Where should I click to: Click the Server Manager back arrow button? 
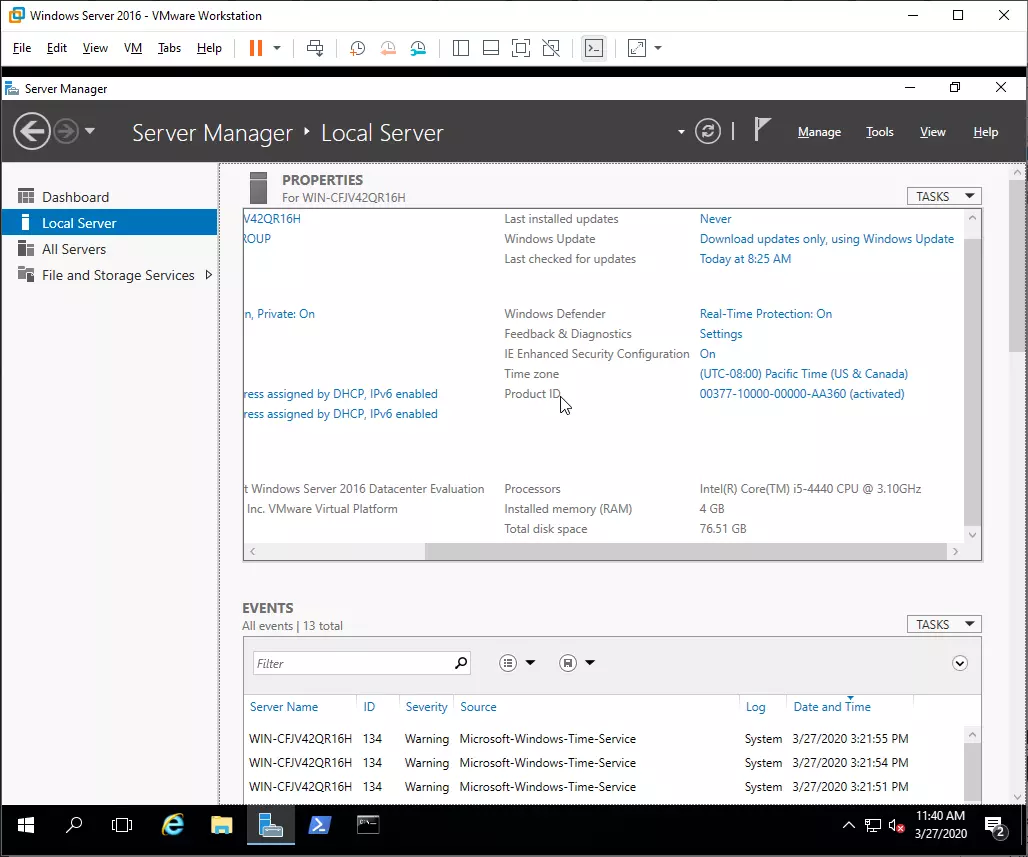31,132
